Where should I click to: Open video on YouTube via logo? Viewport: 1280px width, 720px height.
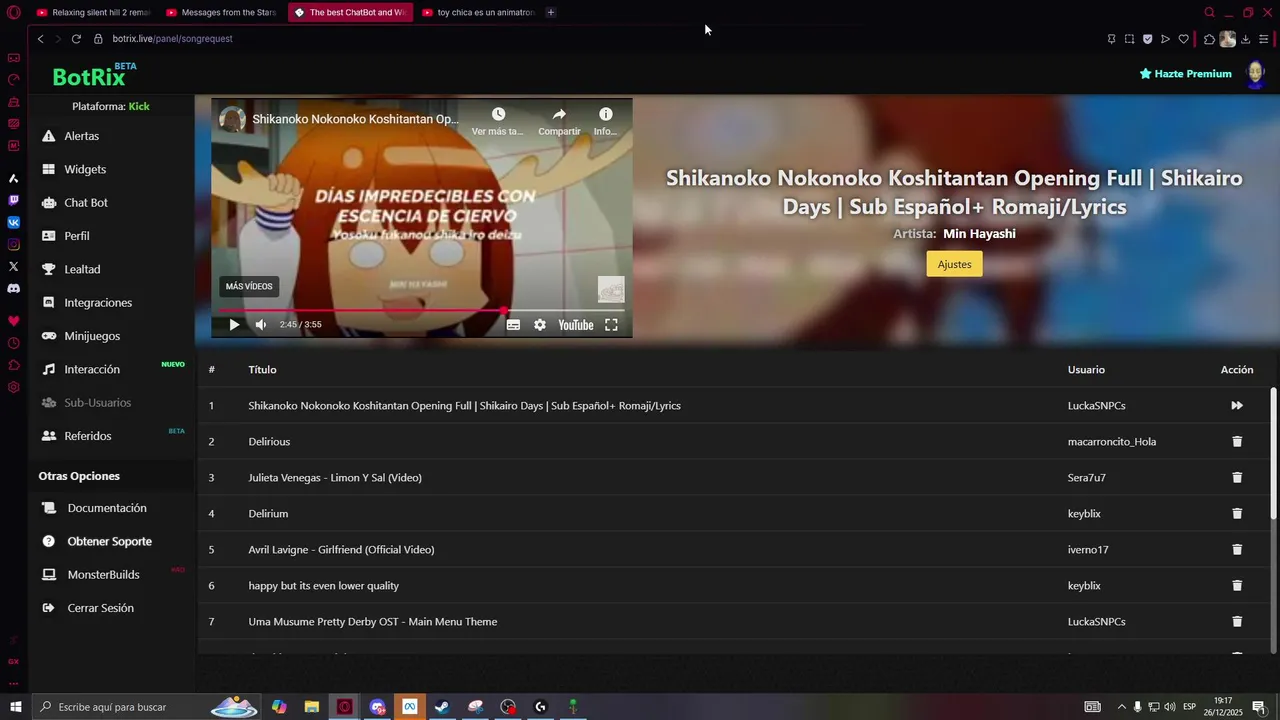click(576, 325)
